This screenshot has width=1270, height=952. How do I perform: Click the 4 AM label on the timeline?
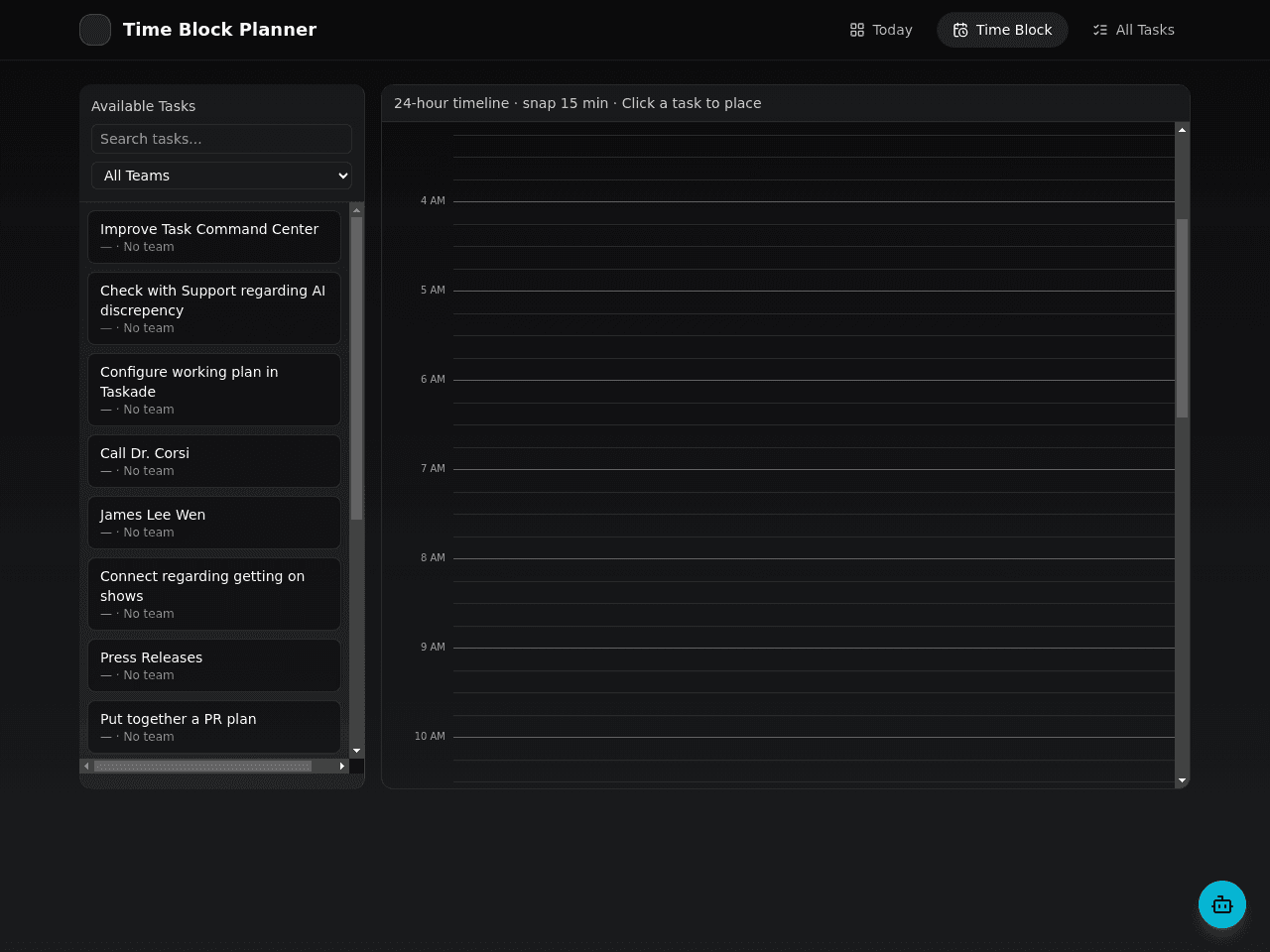tap(433, 201)
